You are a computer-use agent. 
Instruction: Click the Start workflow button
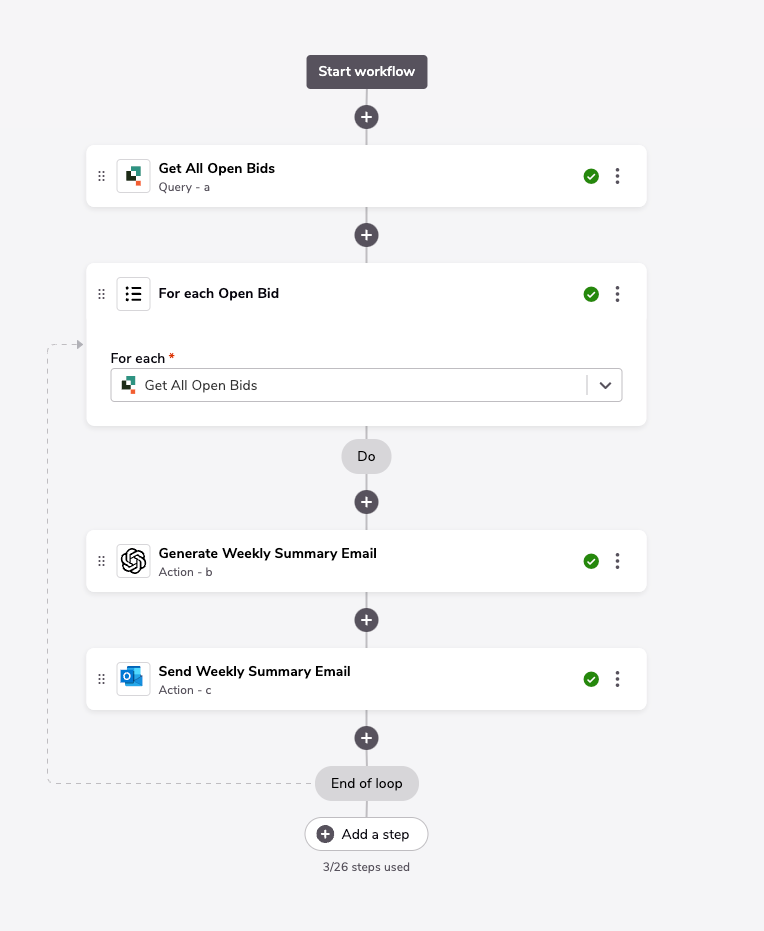pyautogui.click(x=366, y=72)
